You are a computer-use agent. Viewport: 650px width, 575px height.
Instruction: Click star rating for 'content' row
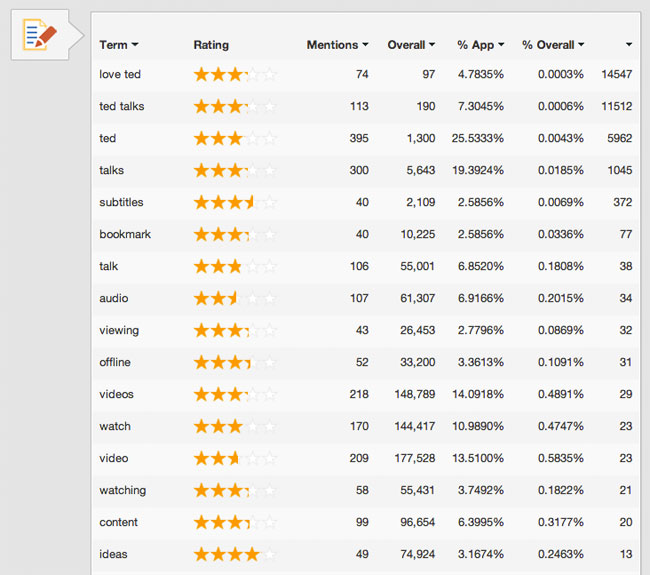235,522
